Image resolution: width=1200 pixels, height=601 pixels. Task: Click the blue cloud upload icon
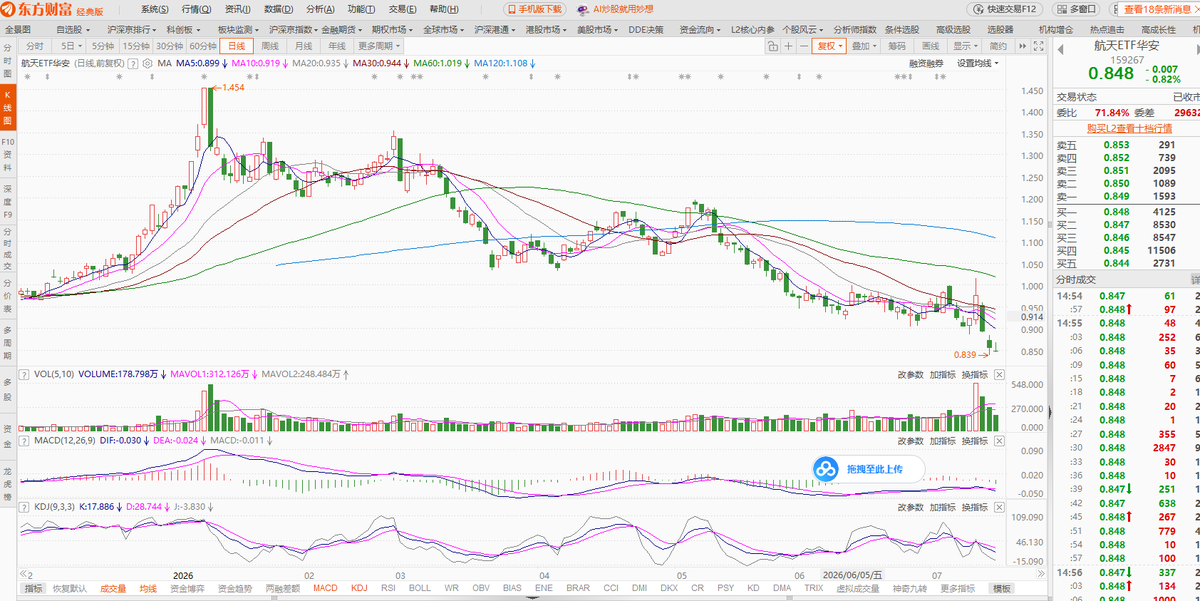pos(825,468)
